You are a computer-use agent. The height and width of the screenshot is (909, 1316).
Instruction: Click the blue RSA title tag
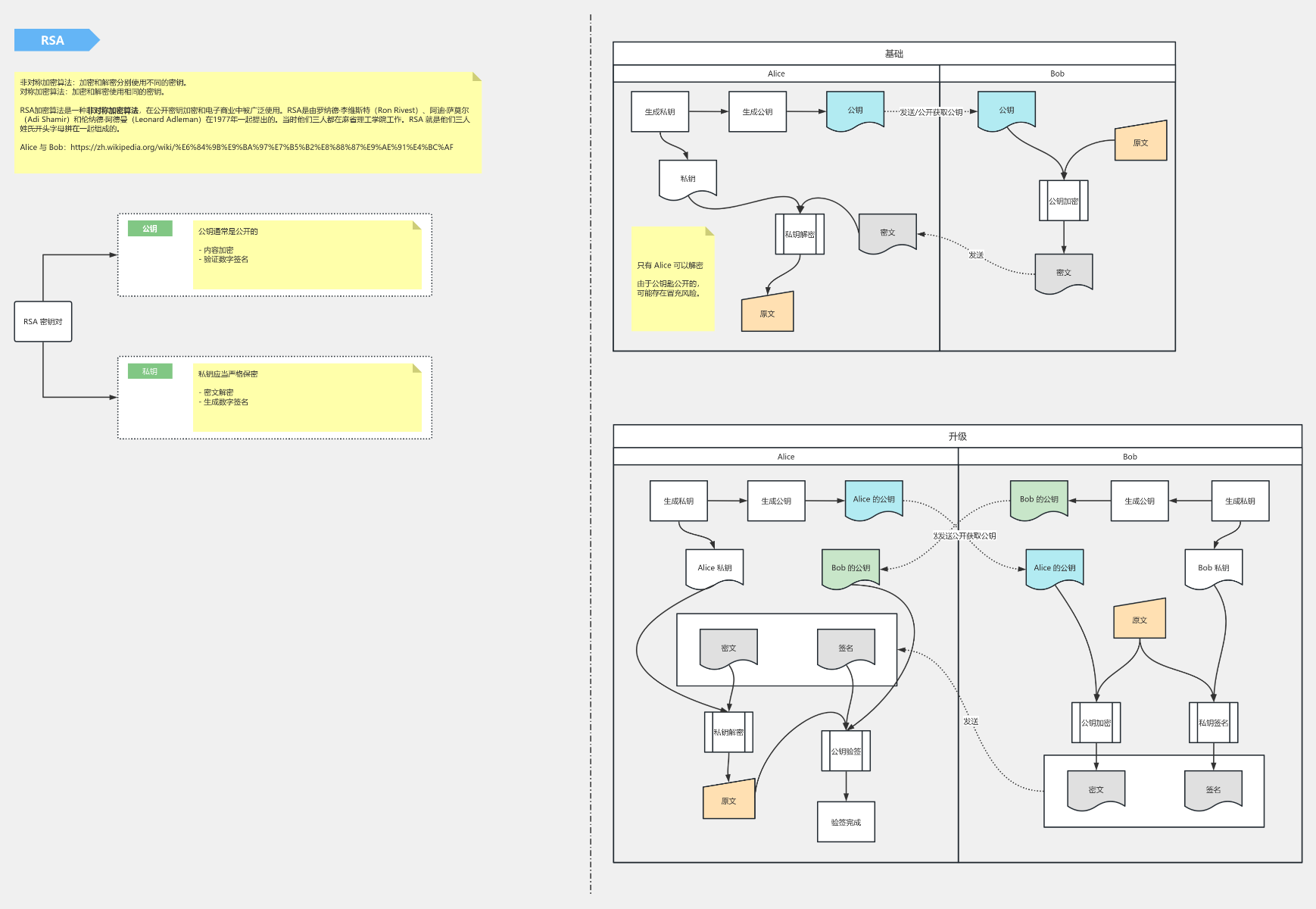53,40
